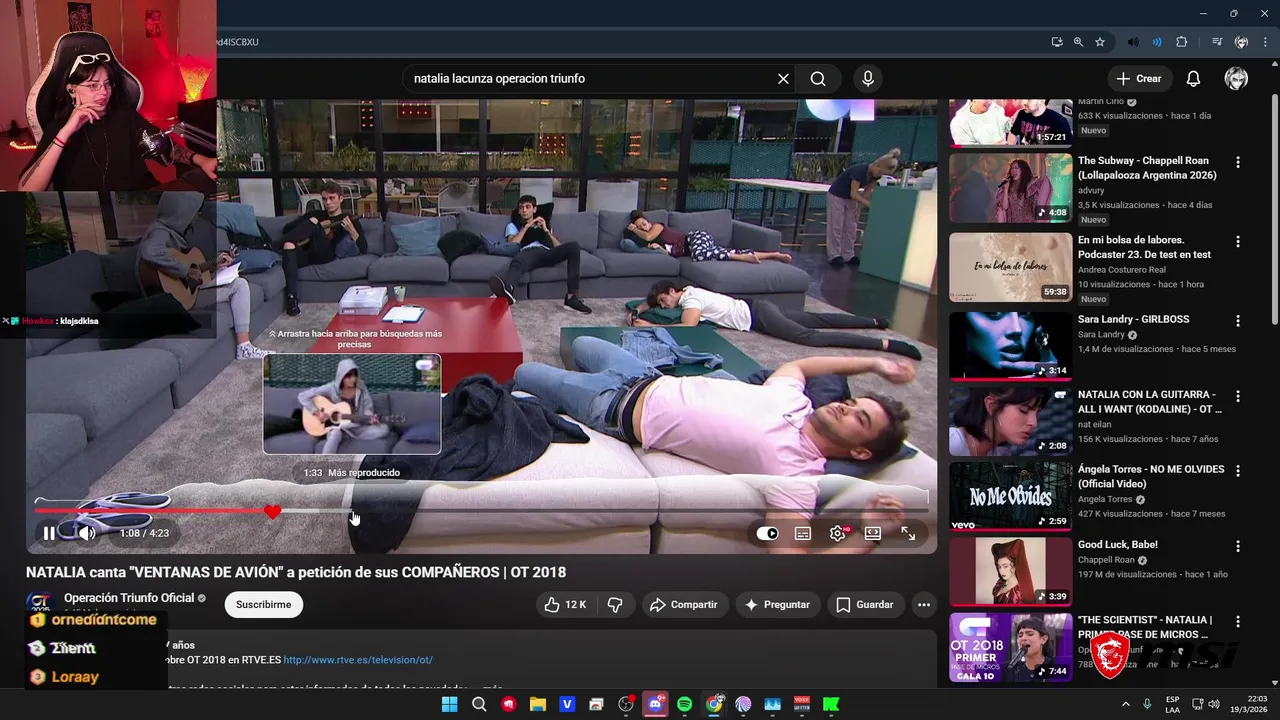Click the Compartir button
Viewport: 1280px width, 720px height.
(x=684, y=605)
